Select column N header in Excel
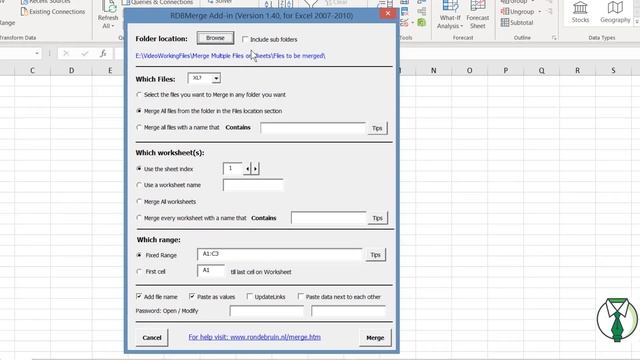Image resolution: width=640 pixels, height=360 pixels. [433, 70]
